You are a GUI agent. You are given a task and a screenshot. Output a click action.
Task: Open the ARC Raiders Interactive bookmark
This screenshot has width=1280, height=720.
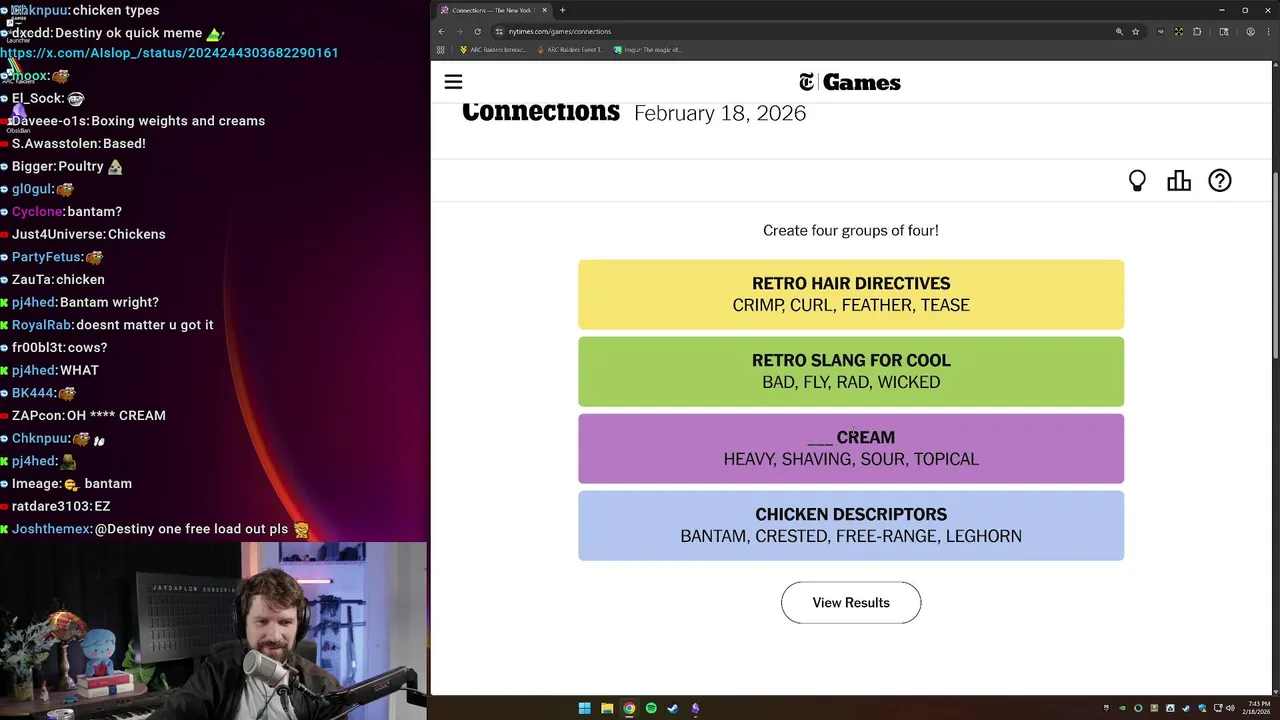tap(493, 49)
